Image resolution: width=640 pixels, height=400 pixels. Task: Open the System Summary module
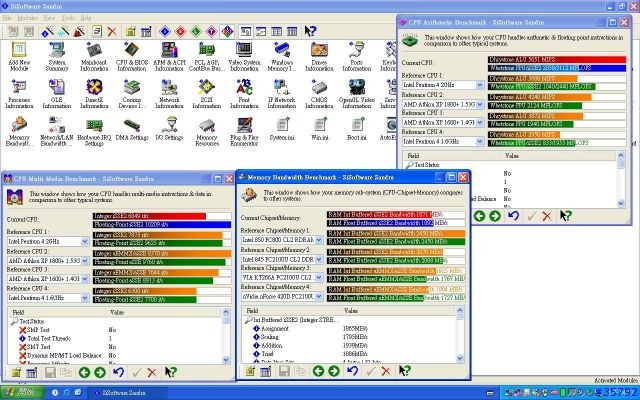[x=57, y=56]
